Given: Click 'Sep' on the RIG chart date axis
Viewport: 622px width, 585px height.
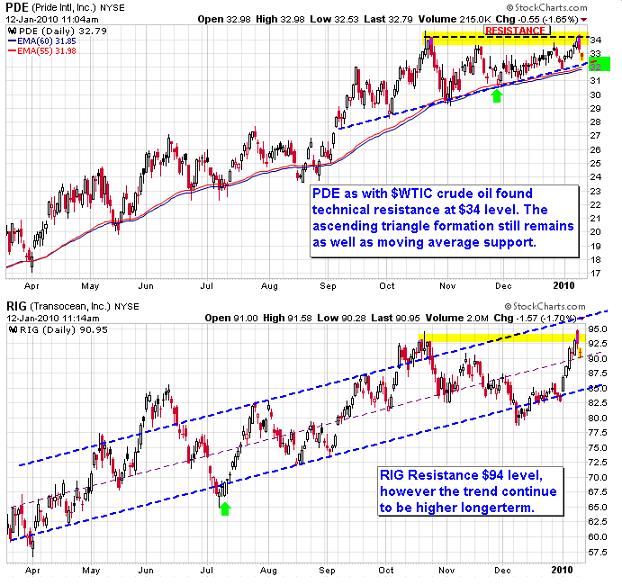Looking at the screenshot, I should tap(328, 570).
